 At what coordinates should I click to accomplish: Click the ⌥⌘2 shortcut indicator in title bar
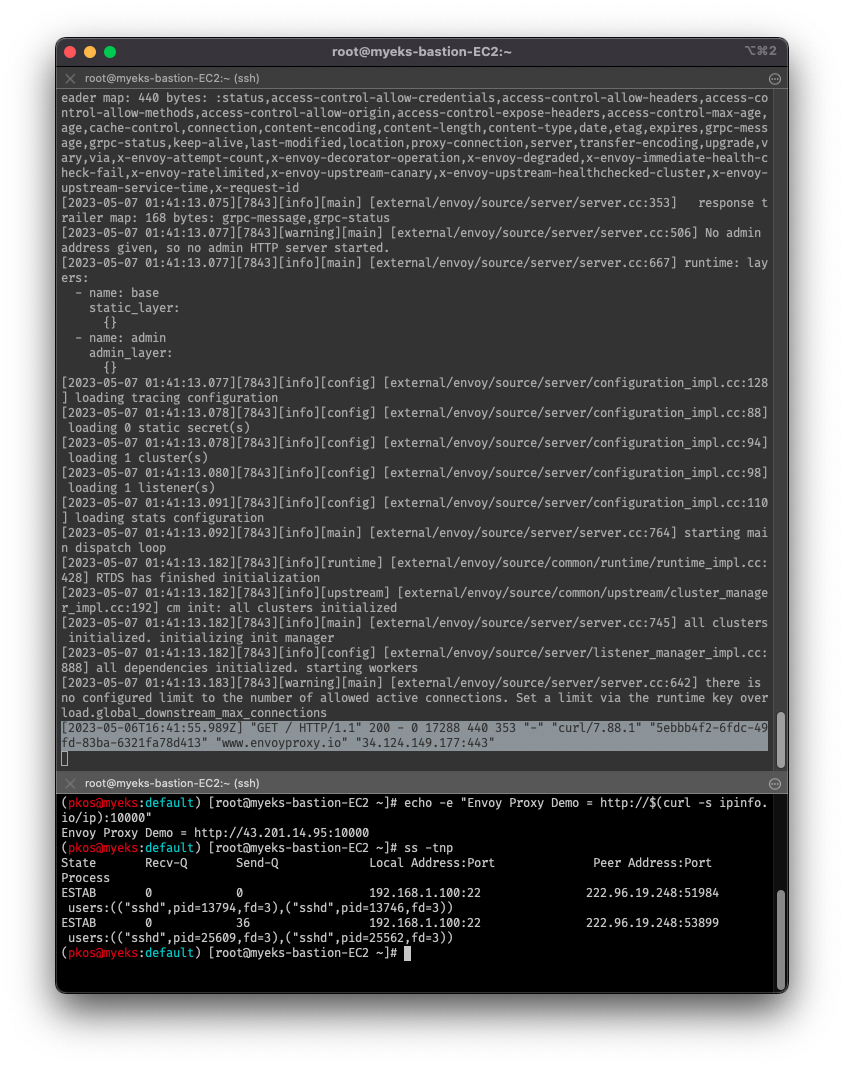(x=760, y=51)
